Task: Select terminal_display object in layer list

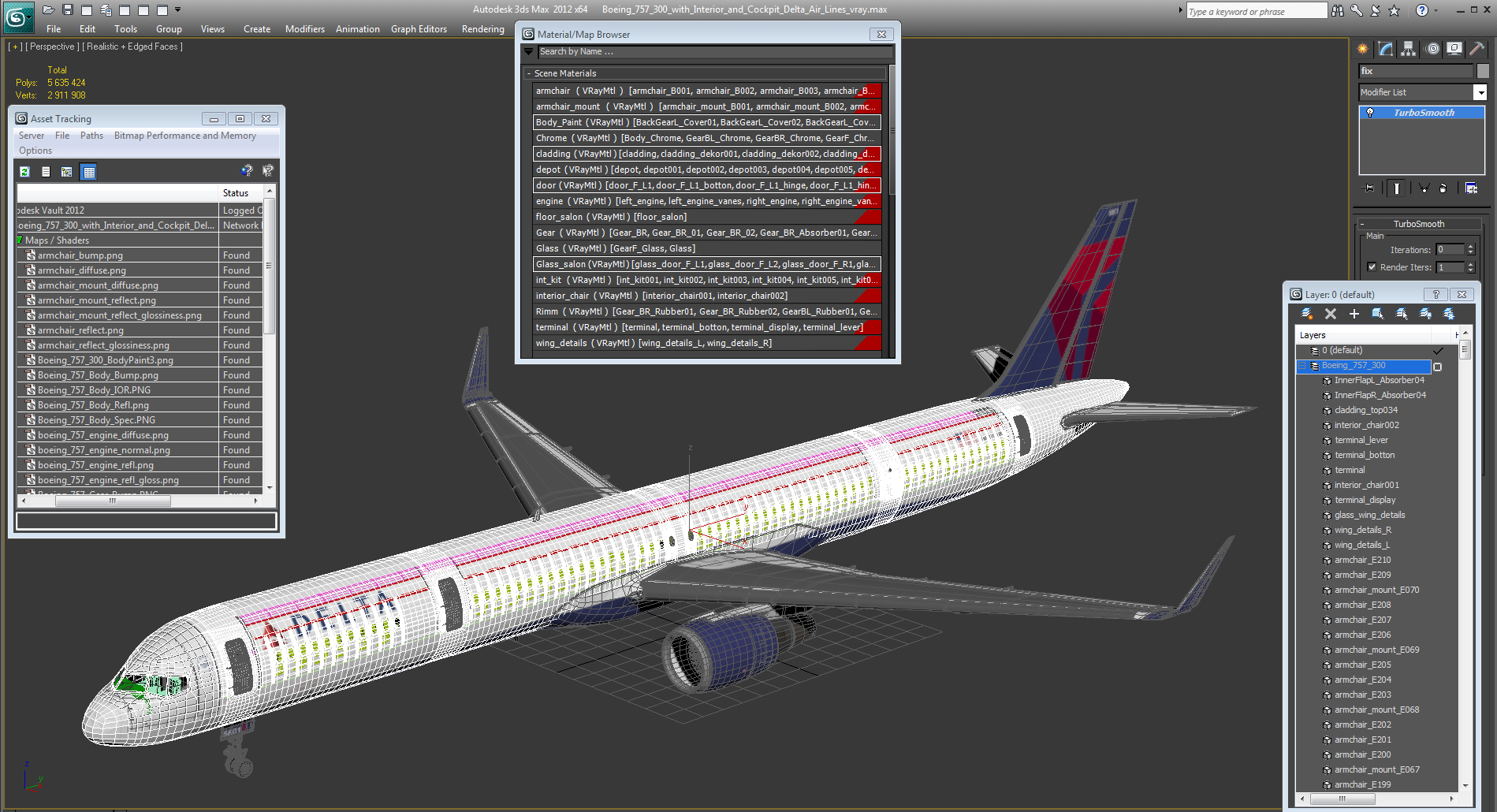Action: (1365, 501)
